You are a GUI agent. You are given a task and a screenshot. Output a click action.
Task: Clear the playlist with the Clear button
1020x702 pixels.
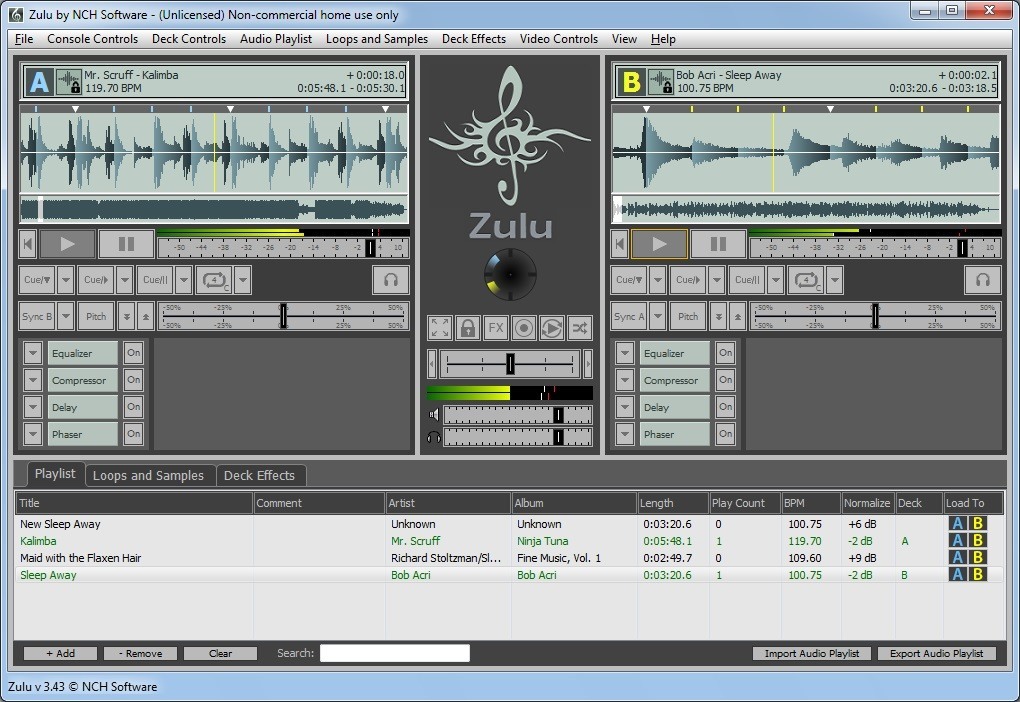[219, 653]
